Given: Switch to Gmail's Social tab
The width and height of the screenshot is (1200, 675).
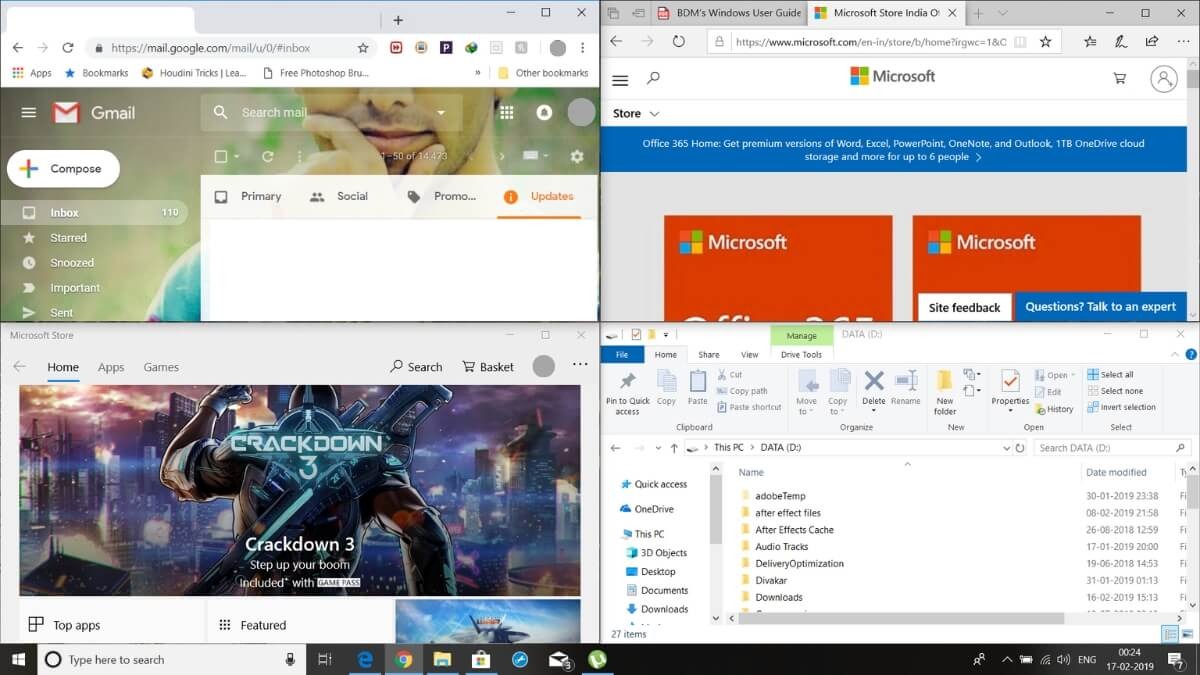Looking at the screenshot, I should tap(339, 196).
